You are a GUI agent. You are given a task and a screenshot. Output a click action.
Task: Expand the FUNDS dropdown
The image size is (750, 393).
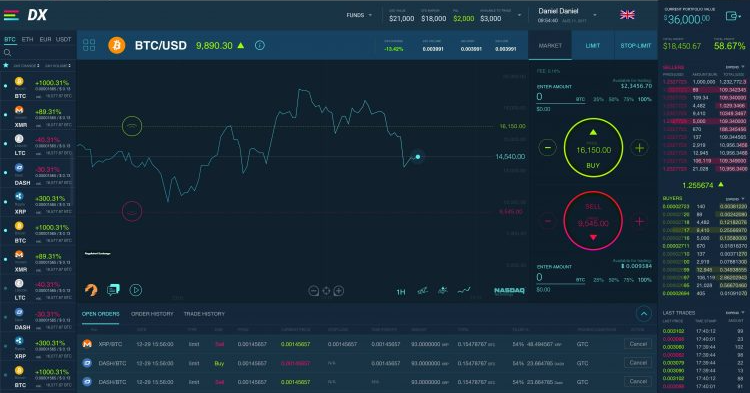pos(359,15)
